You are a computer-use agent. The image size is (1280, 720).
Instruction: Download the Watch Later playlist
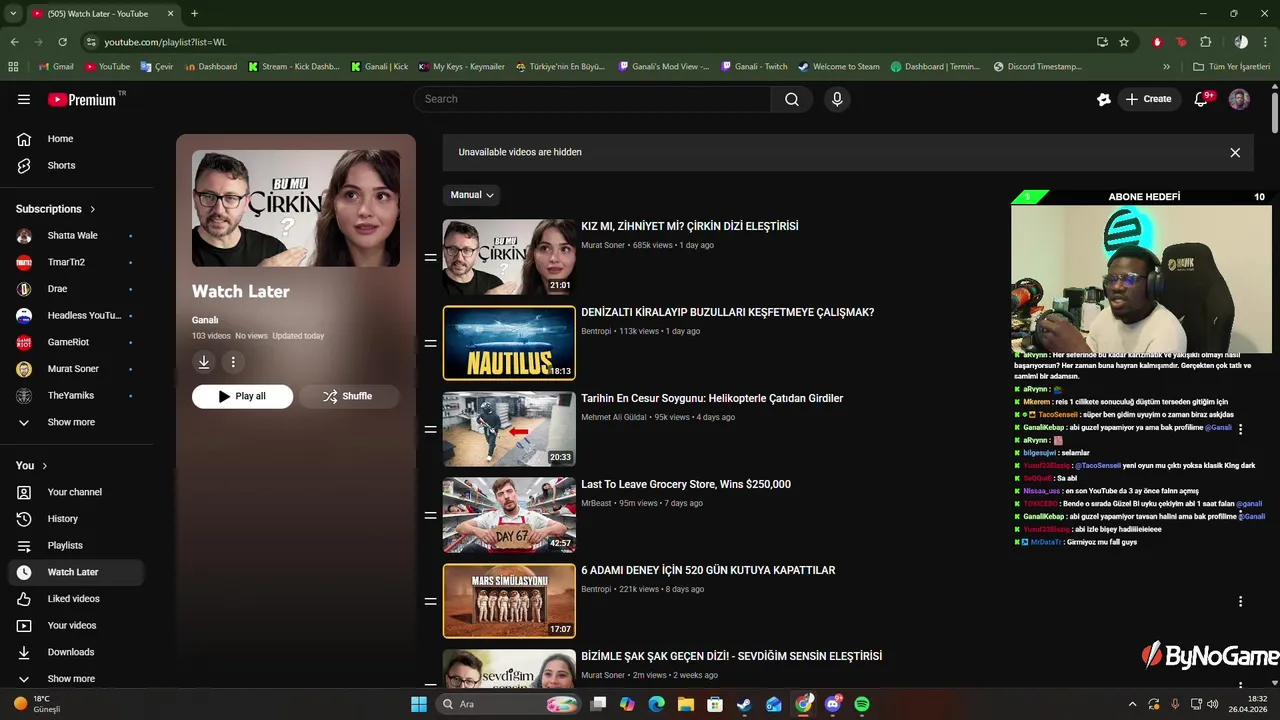click(x=204, y=362)
